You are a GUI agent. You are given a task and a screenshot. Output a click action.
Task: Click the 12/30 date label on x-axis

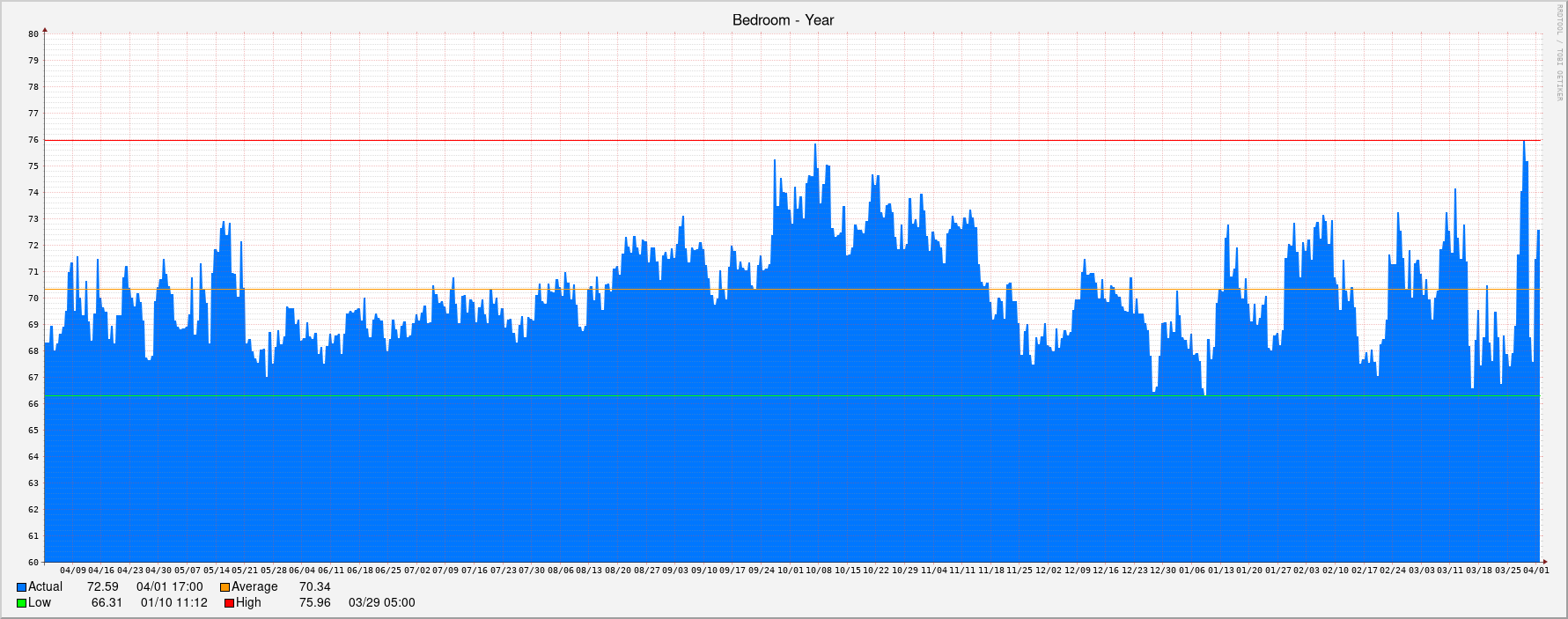point(1163,571)
